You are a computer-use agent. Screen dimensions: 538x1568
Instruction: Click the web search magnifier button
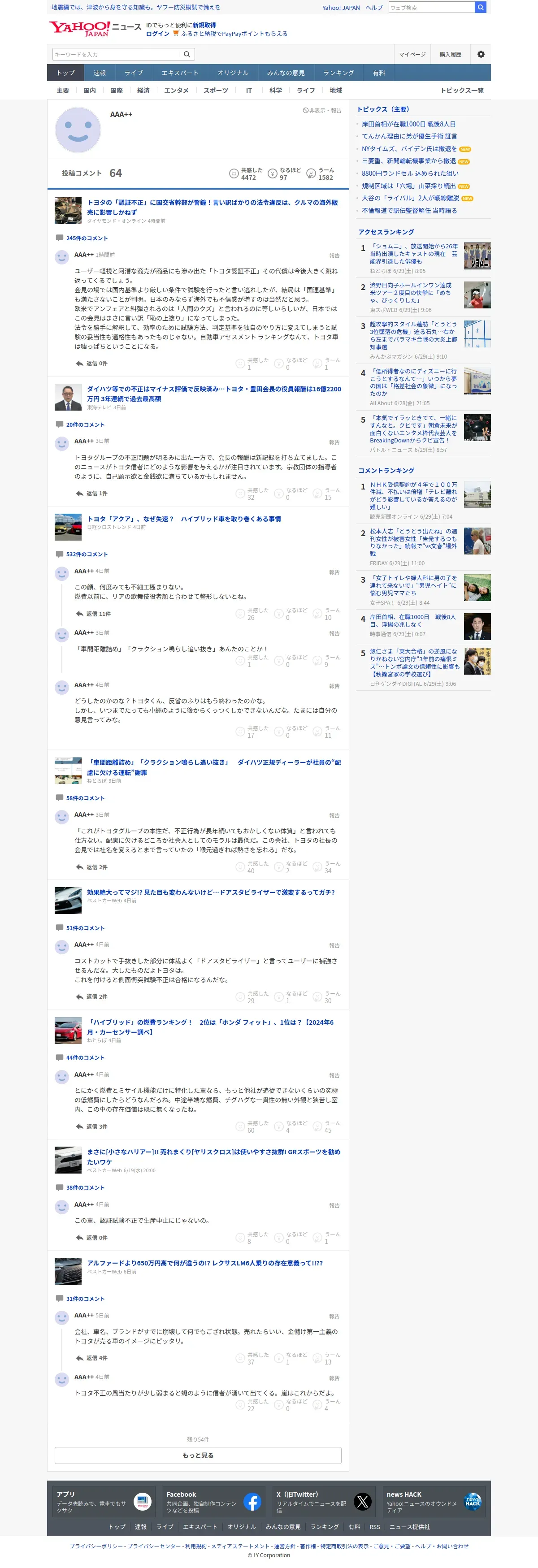(x=480, y=7)
